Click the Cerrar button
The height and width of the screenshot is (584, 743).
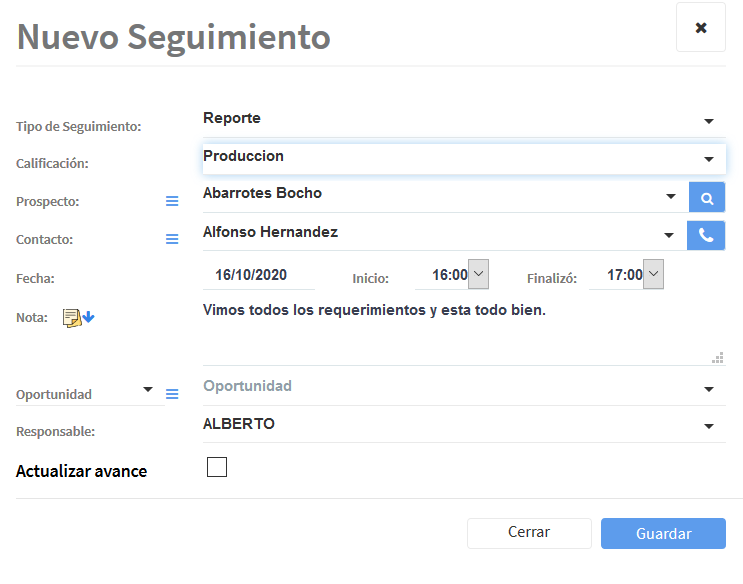528,533
